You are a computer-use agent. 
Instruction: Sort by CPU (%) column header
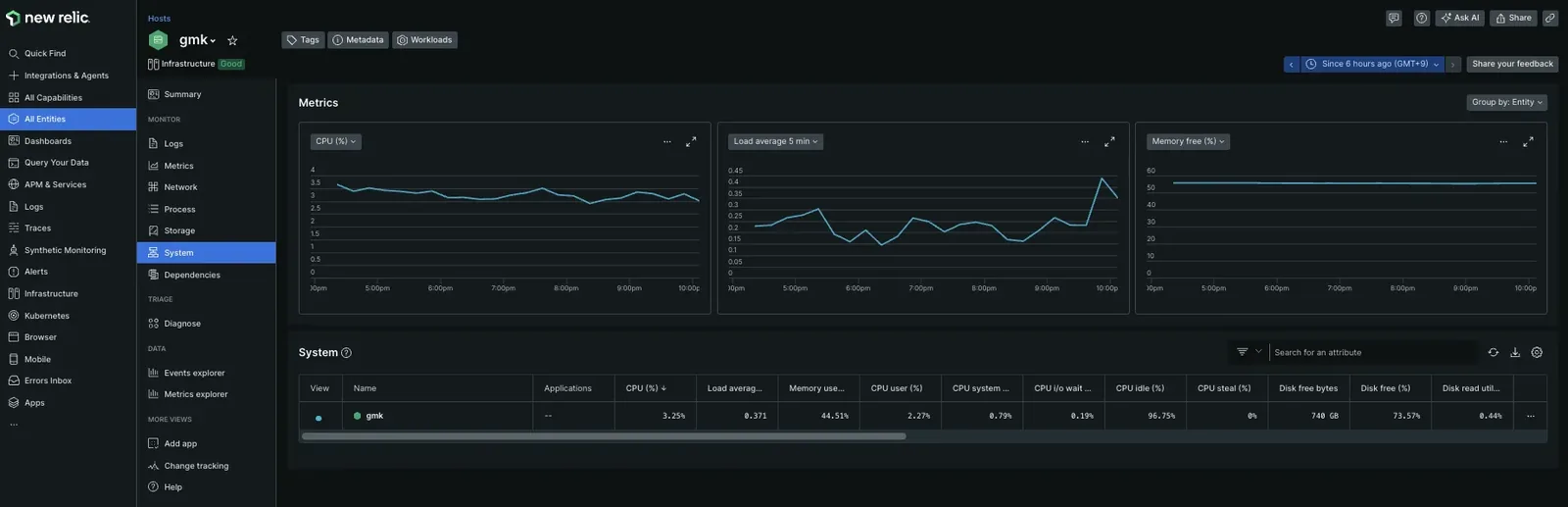click(646, 388)
